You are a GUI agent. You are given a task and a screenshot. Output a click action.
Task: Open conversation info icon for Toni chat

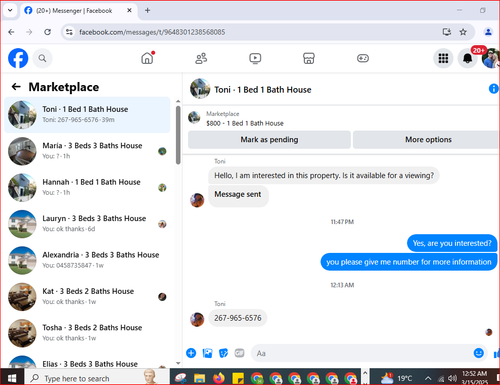tap(493, 89)
